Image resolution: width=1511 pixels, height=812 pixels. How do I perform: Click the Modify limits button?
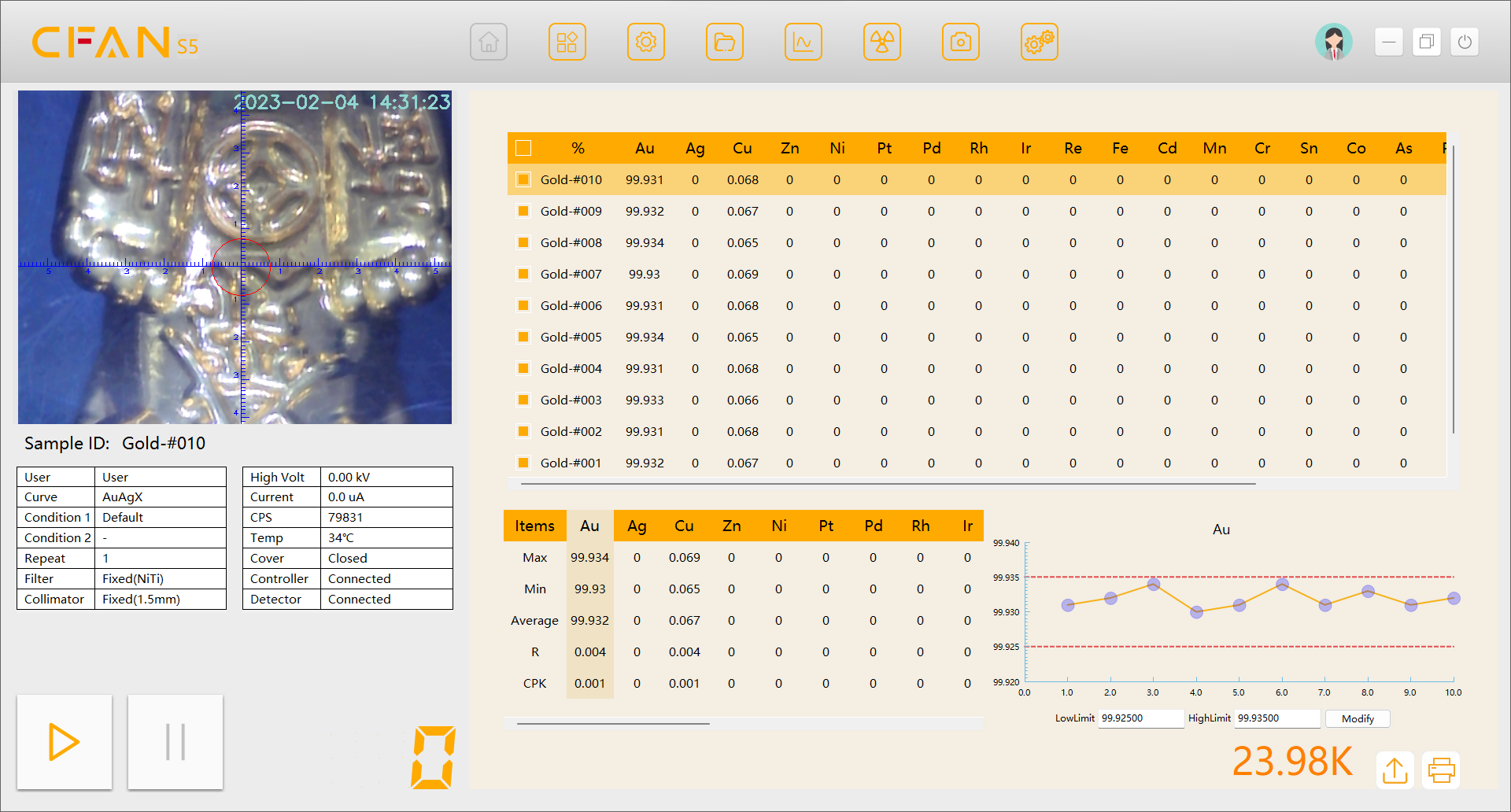click(x=1358, y=718)
